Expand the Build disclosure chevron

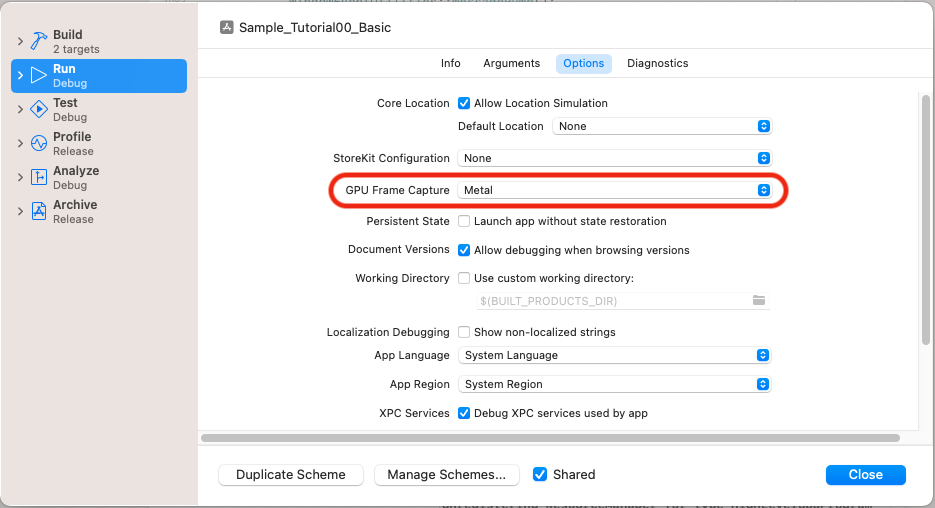20,41
